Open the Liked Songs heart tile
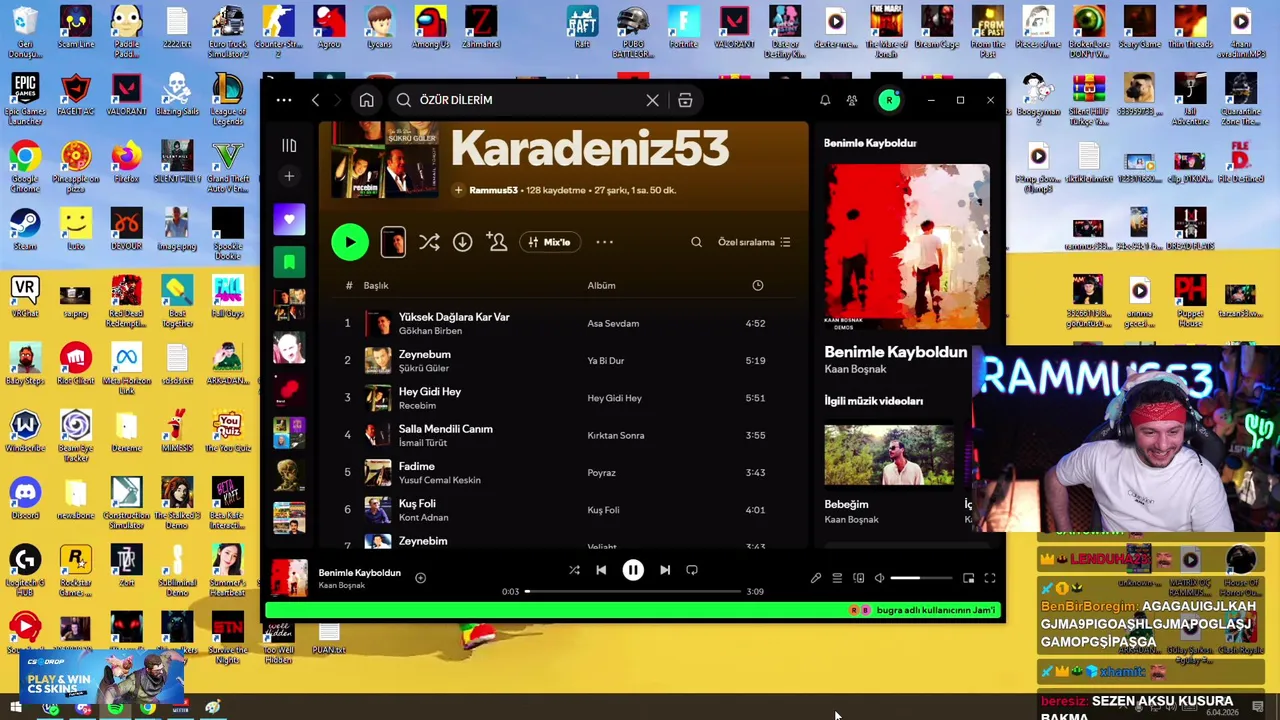Screen dimensions: 1280x720 (289, 219)
